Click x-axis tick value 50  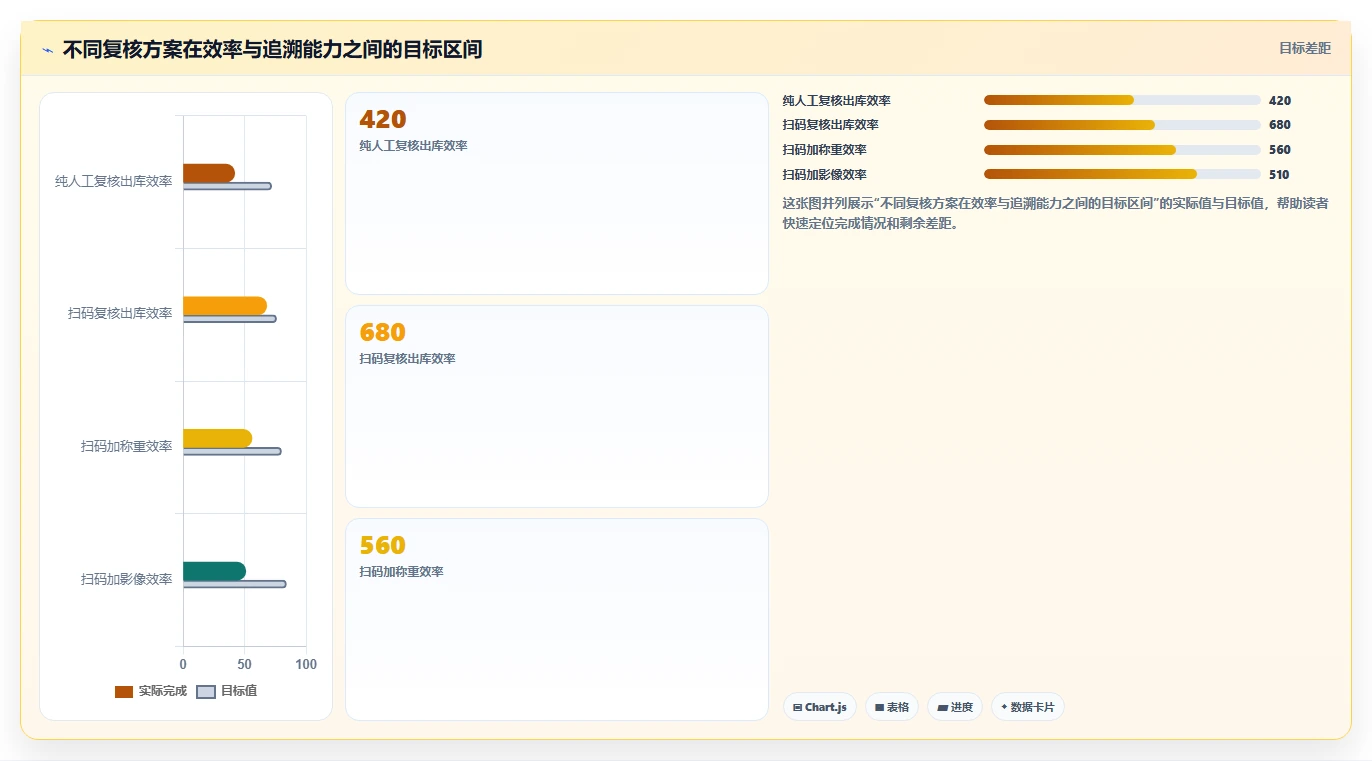(x=245, y=664)
